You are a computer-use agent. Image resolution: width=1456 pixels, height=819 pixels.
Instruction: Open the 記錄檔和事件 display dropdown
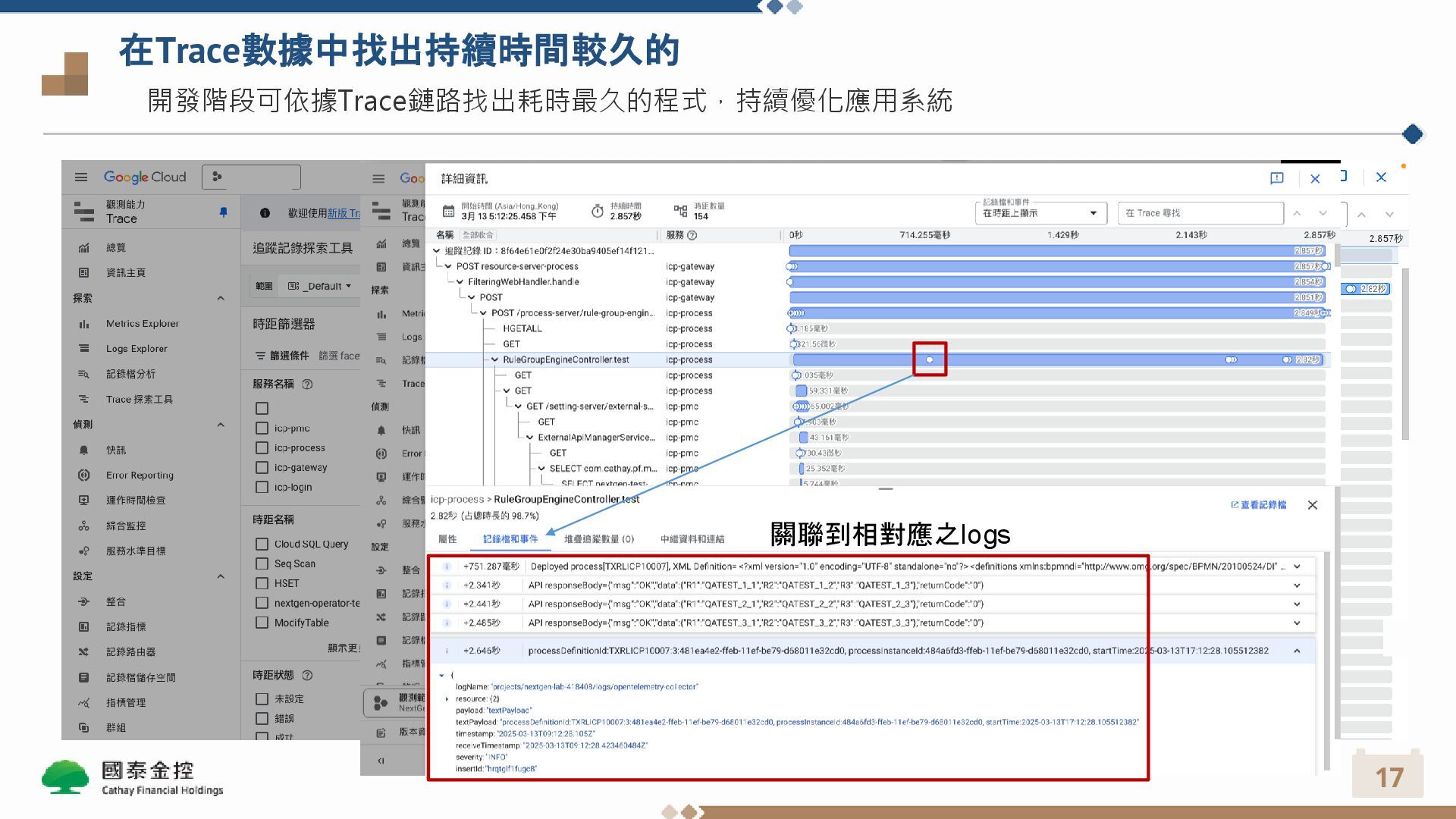tap(1040, 213)
